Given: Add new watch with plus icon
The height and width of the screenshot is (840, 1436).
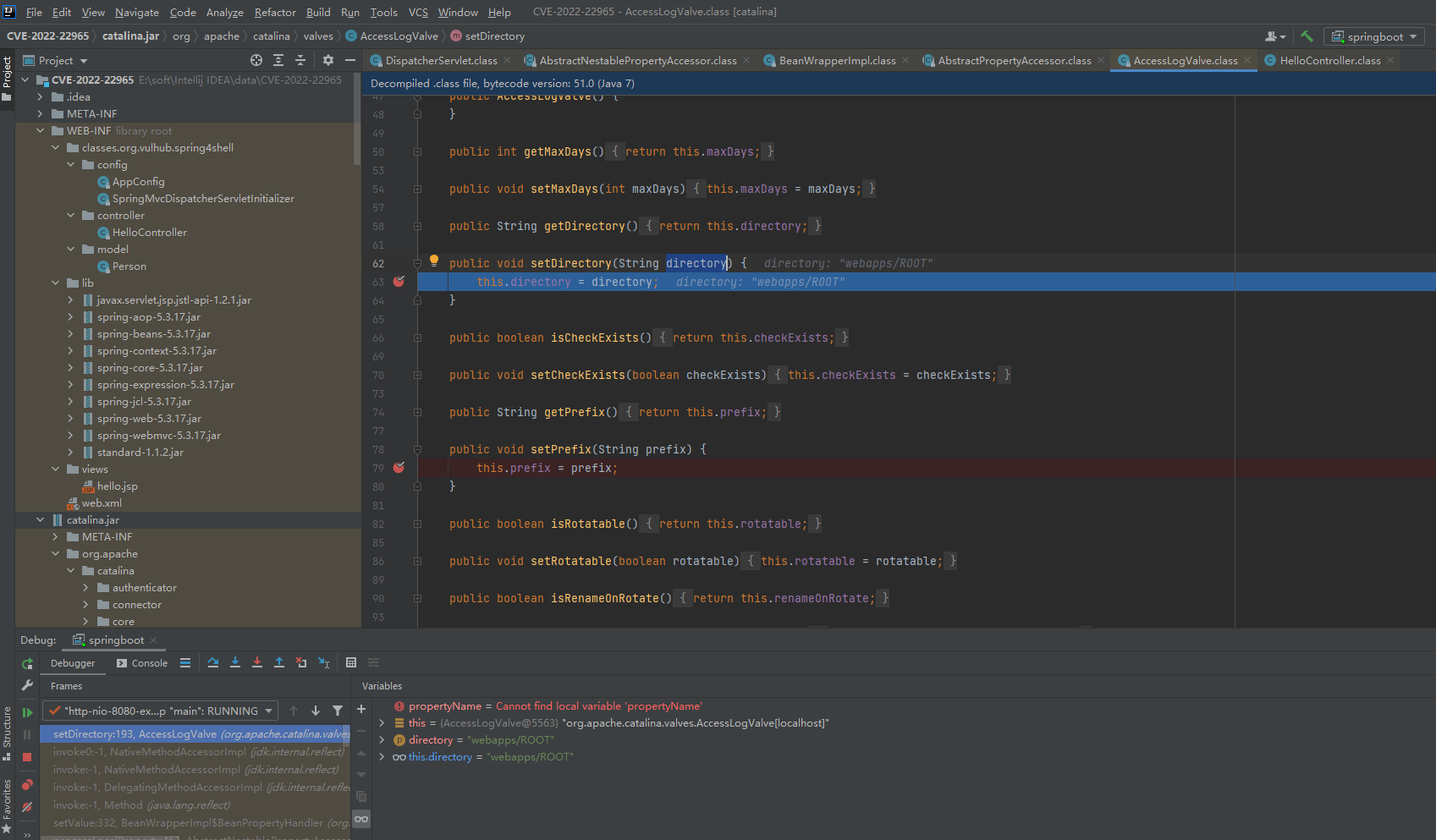Looking at the screenshot, I should pos(361,710).
